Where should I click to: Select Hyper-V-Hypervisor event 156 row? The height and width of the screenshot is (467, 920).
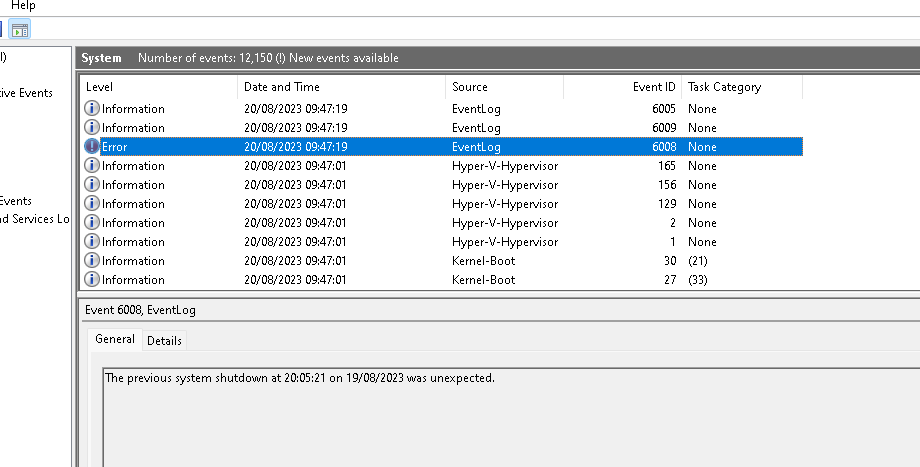pyautogui.click(x=441, y=184)
